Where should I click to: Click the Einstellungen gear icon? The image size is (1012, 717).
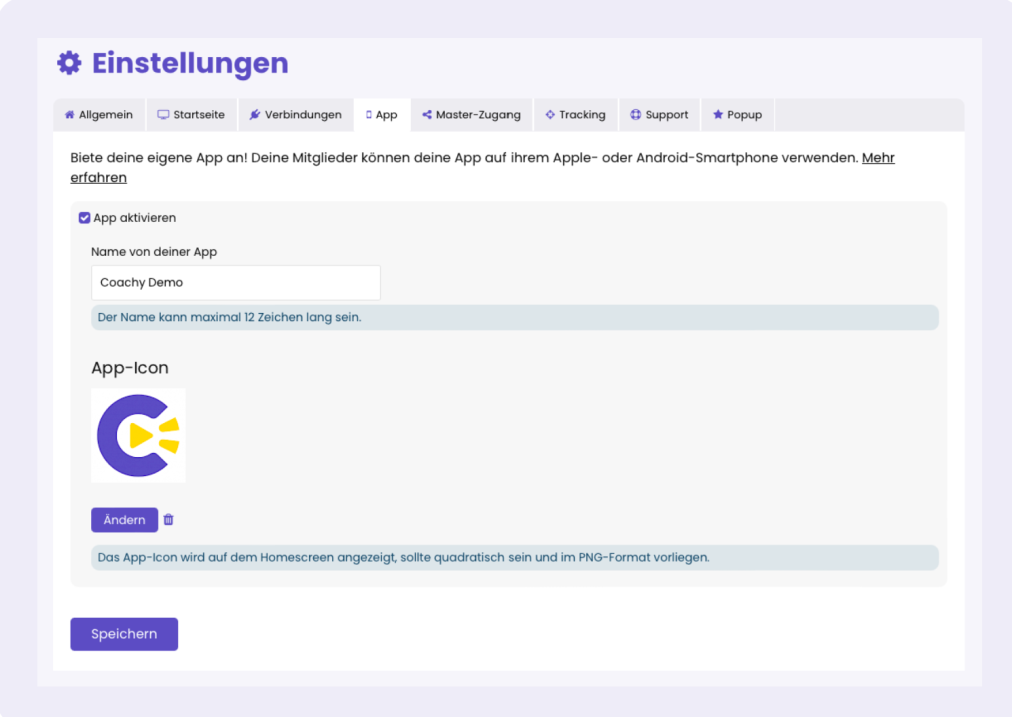[69, 63]
